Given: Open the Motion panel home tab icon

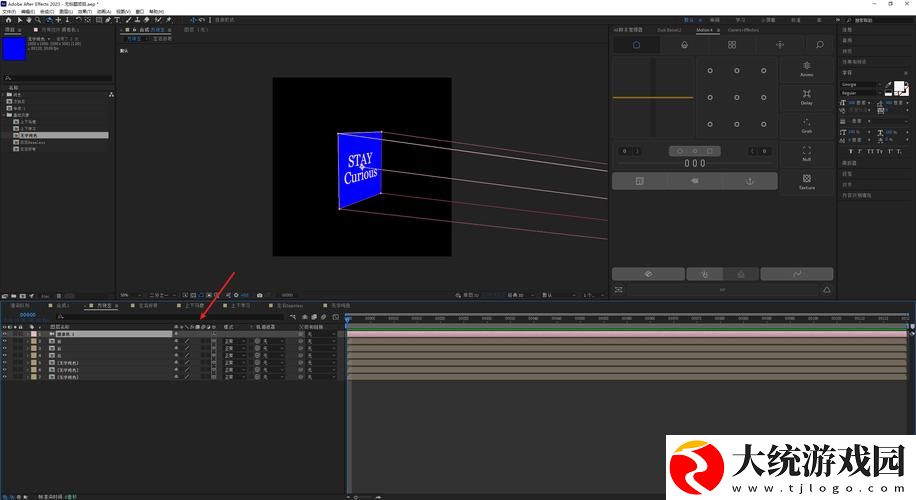Looking at the screenshot, I should coord(636,45).
